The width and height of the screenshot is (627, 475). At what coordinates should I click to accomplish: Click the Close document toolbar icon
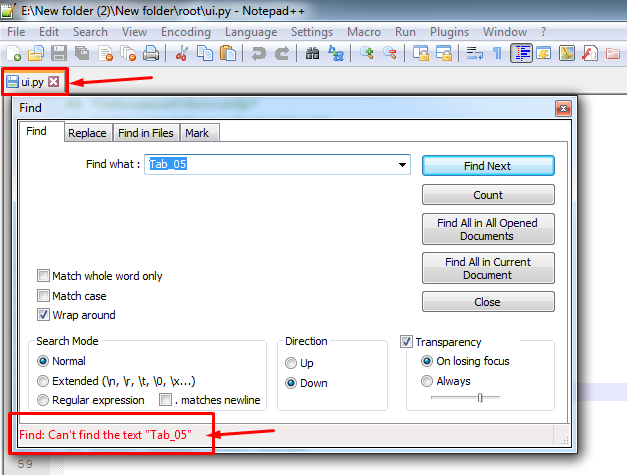pos(105,53)
